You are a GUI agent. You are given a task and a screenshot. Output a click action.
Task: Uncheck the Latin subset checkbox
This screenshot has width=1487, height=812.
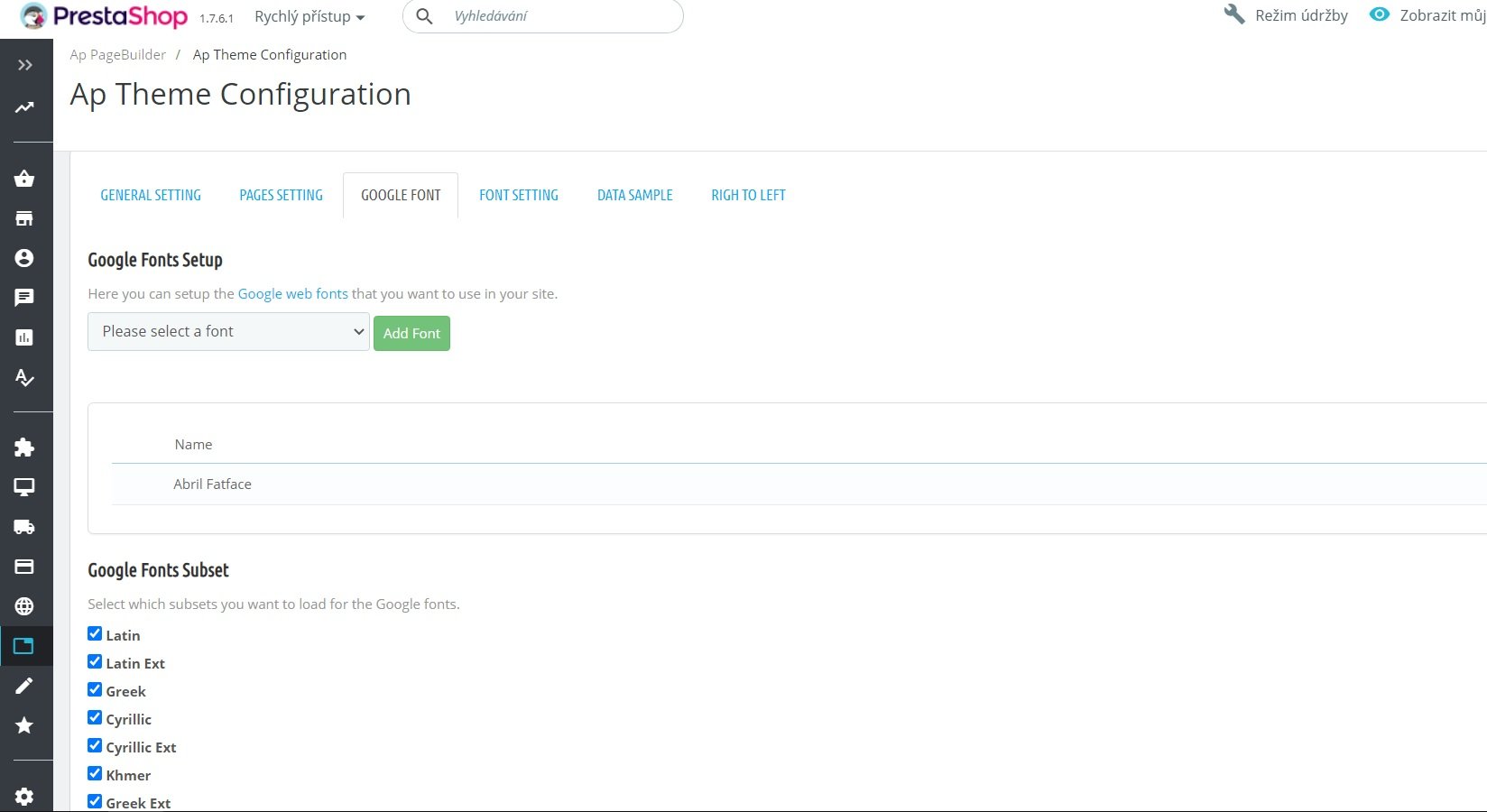click(x=95, y=633)
